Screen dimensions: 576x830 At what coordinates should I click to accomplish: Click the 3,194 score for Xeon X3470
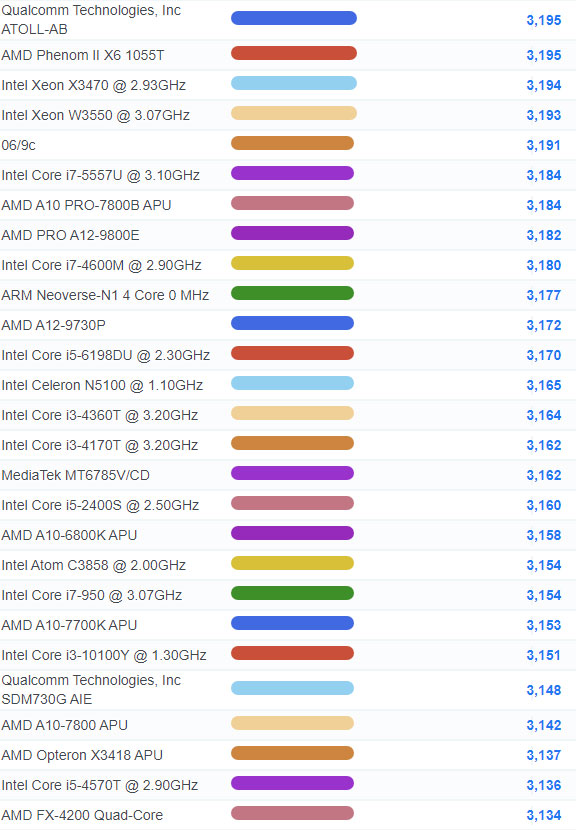(x=544, y=85)
